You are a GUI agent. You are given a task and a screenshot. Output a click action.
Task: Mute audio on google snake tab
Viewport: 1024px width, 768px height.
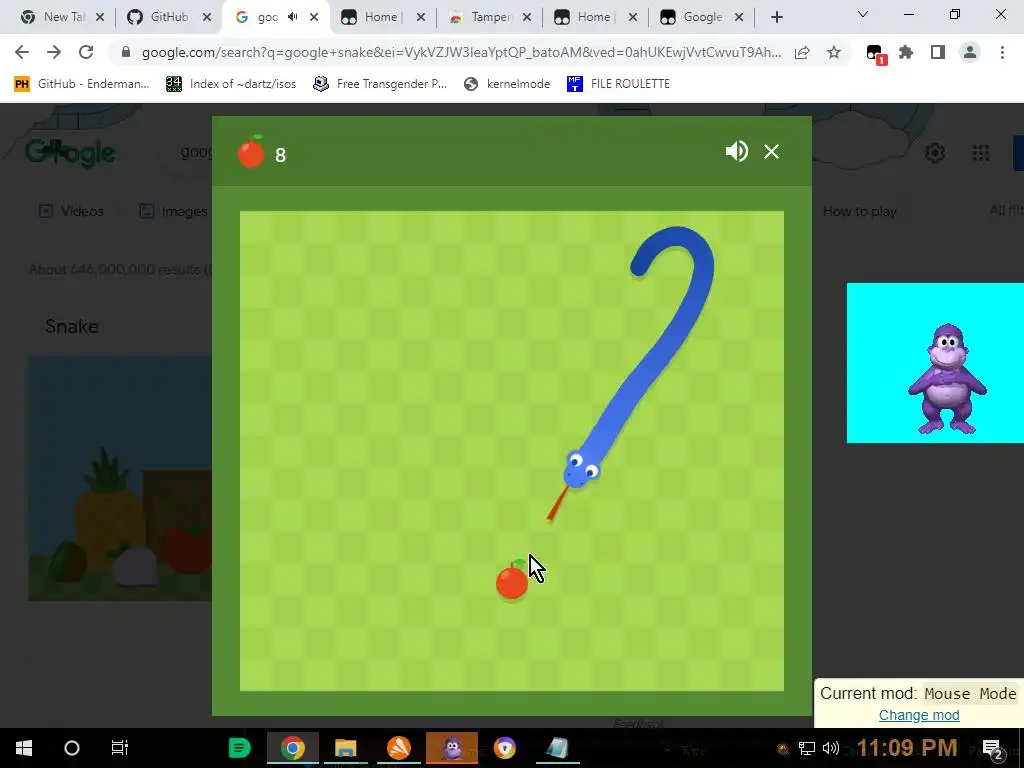click(293, 17)
